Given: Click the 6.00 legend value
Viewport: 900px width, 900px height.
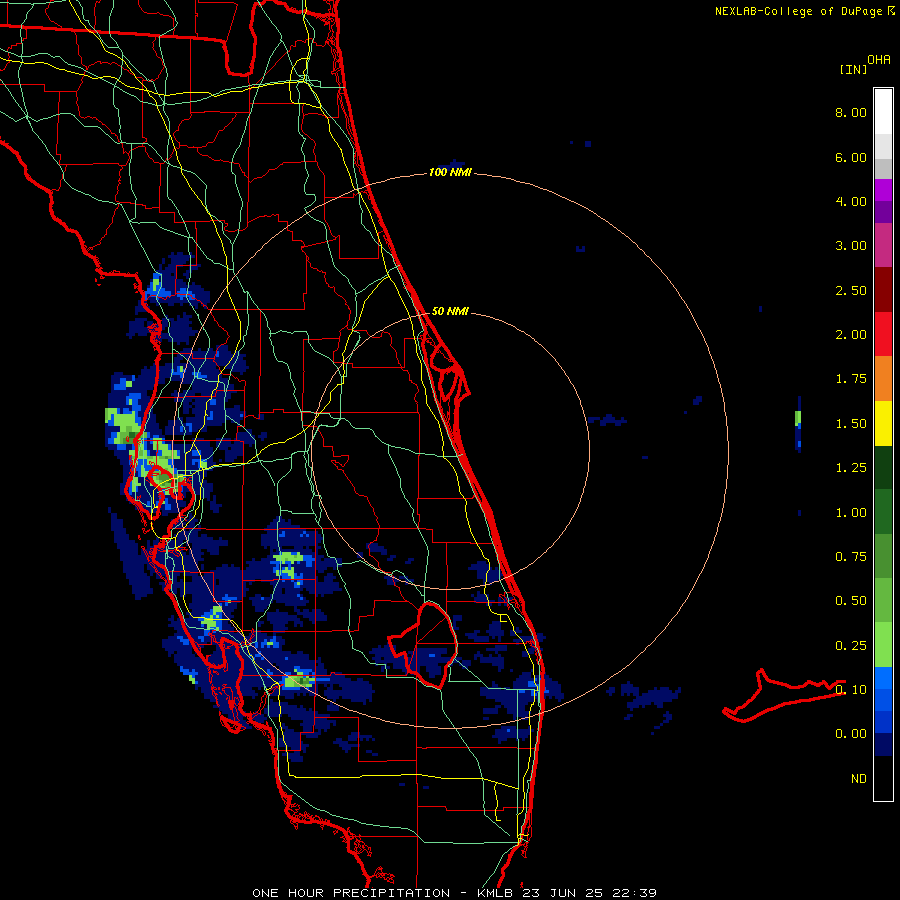Looking at the screenshot, I should pos(851,157).
